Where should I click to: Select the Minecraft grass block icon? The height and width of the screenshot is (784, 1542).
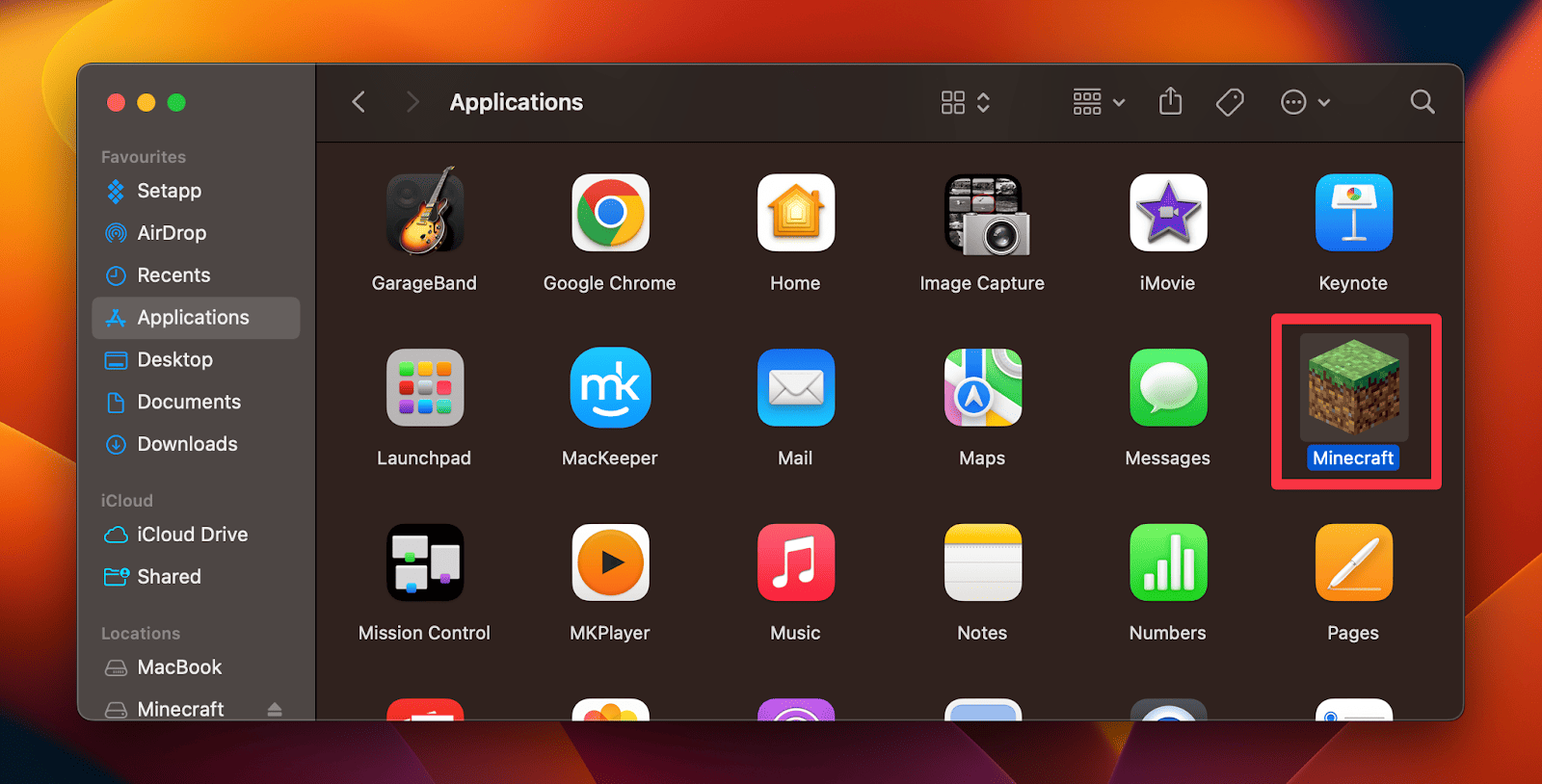(1354, 386)
